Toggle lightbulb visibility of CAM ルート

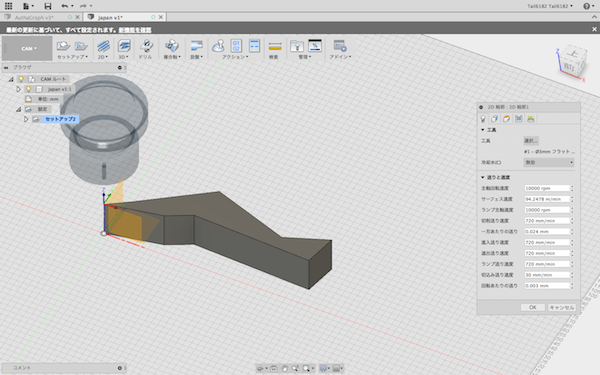point(21,79)
